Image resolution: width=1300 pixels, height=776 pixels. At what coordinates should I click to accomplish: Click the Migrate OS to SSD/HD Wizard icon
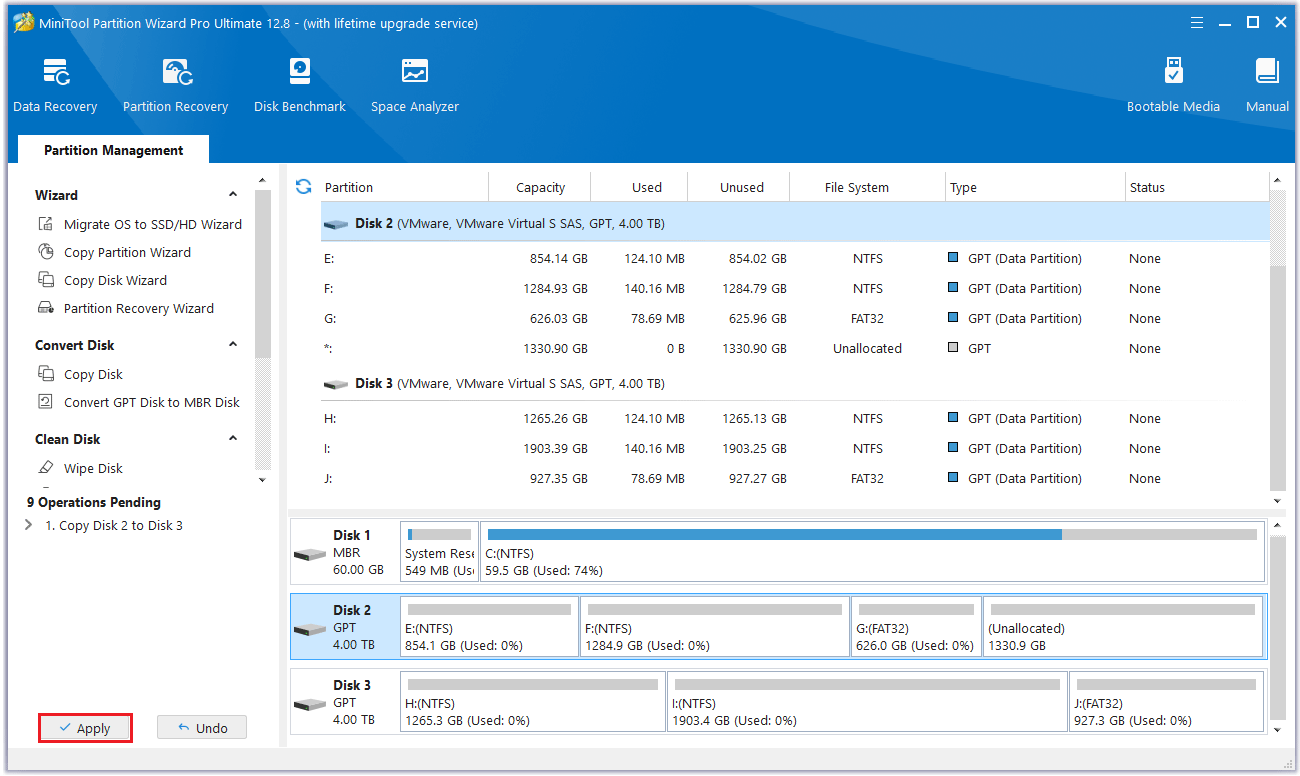tap(45, 224)
